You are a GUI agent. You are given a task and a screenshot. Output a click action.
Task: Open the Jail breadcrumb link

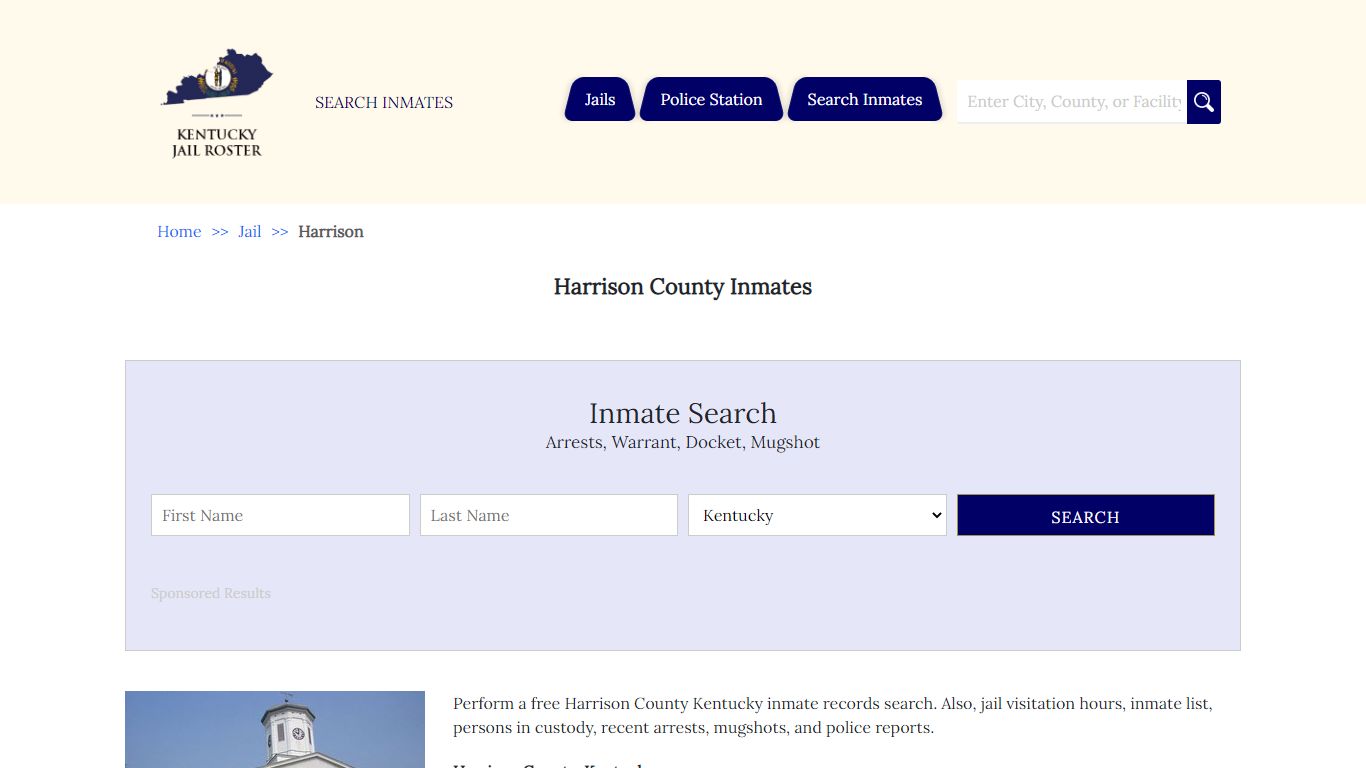tap(249, 231)
